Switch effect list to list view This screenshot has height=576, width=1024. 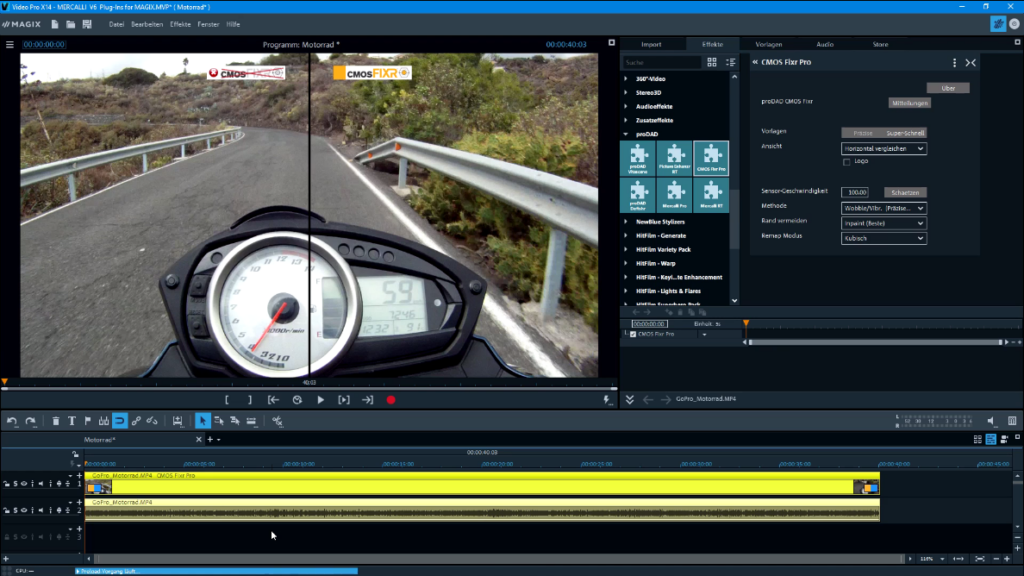(x=730, y=62)
